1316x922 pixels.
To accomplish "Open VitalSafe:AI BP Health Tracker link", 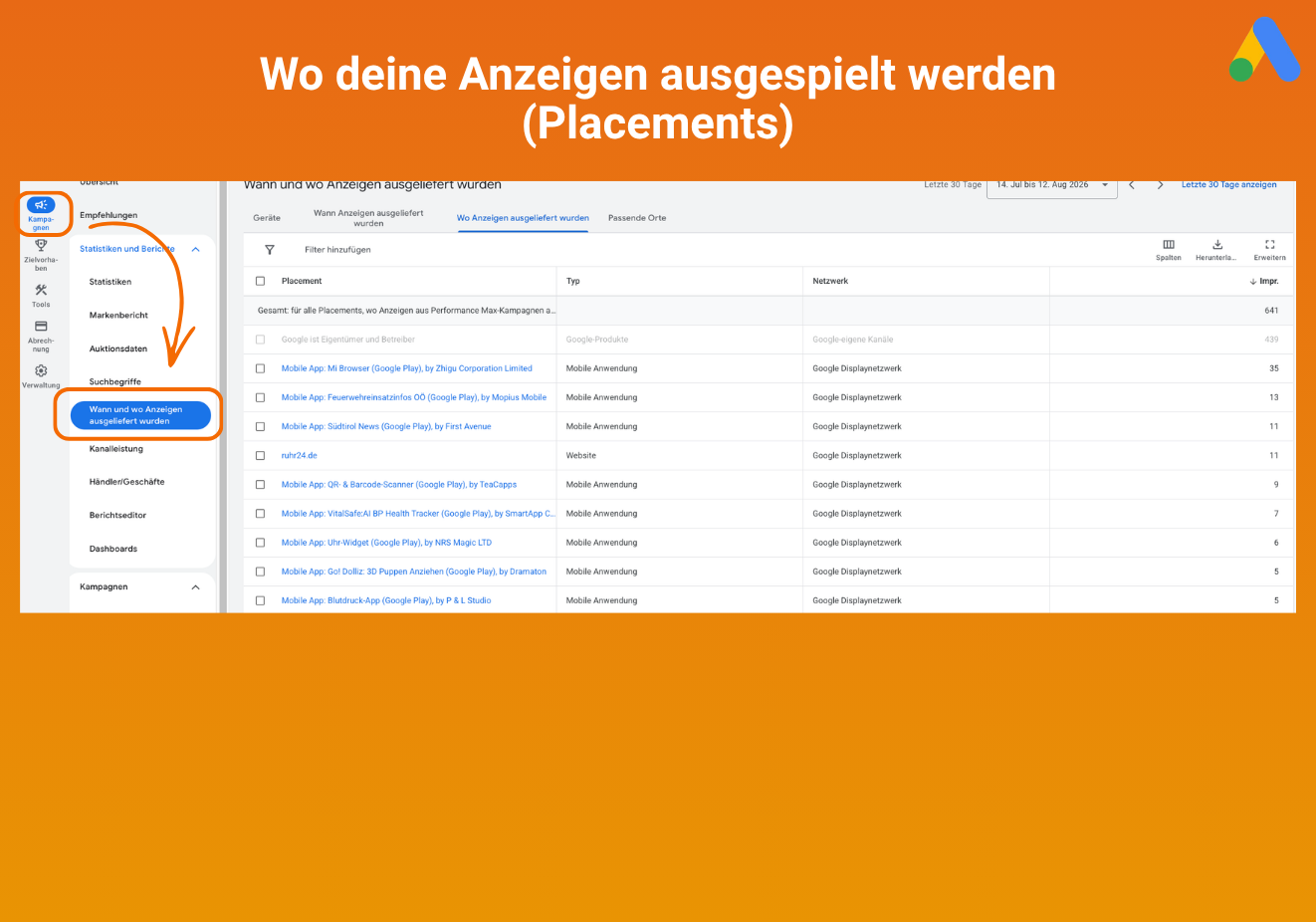I will (x=418, y=514).
